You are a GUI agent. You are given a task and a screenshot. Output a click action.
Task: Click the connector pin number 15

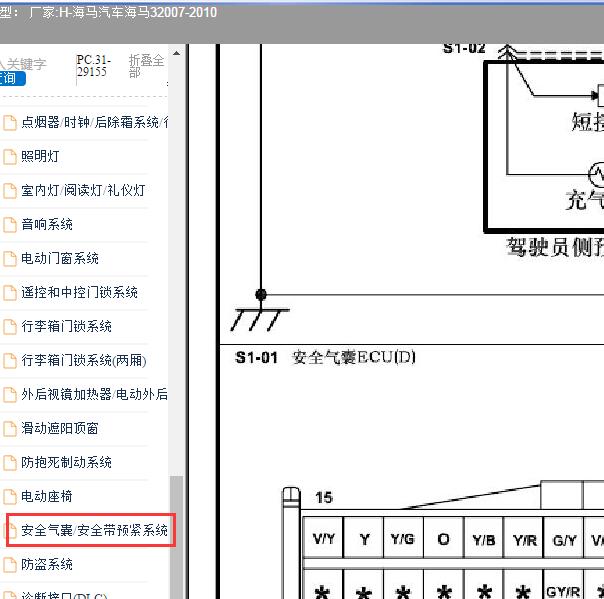pos(324,498)
